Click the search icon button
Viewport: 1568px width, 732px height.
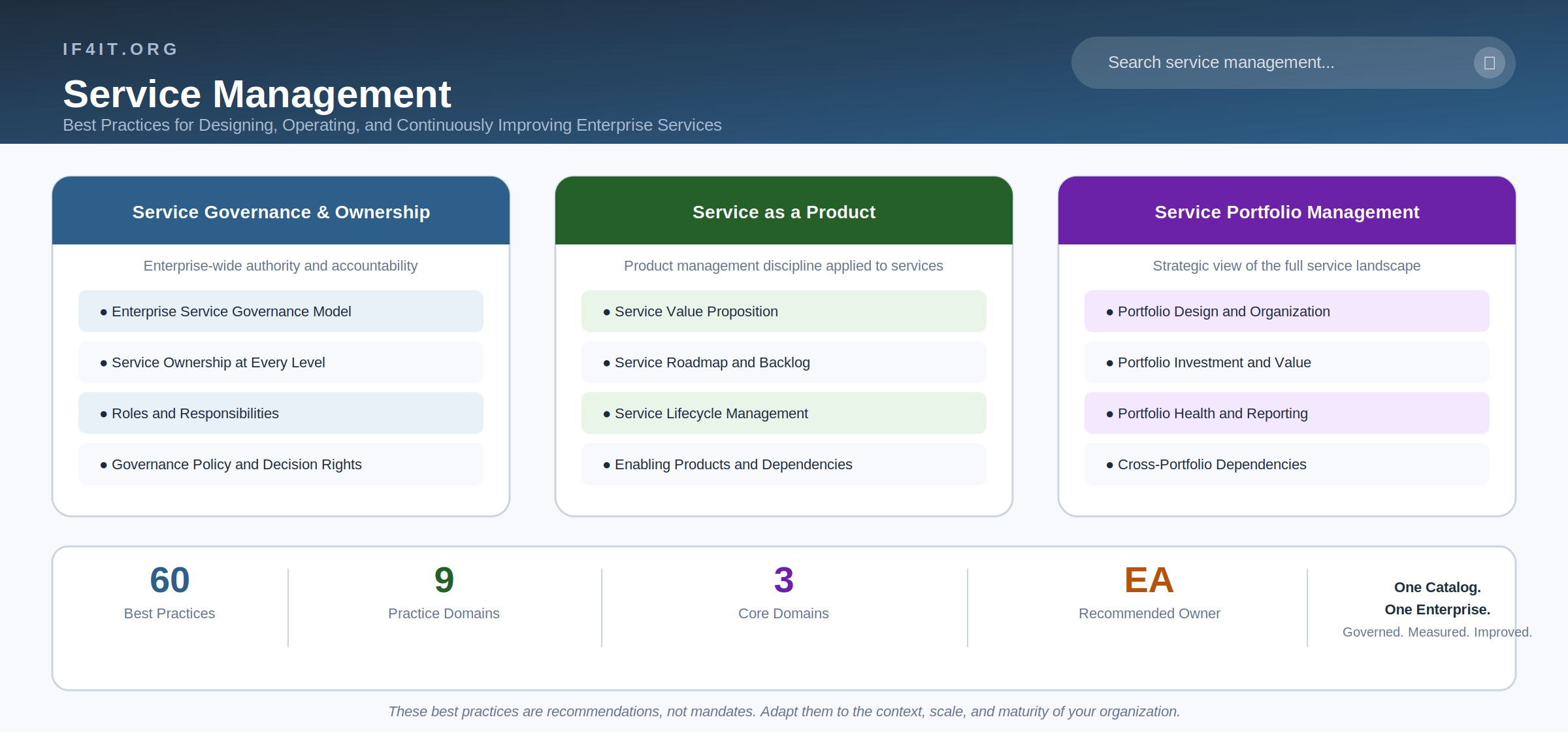(1489, 62)
